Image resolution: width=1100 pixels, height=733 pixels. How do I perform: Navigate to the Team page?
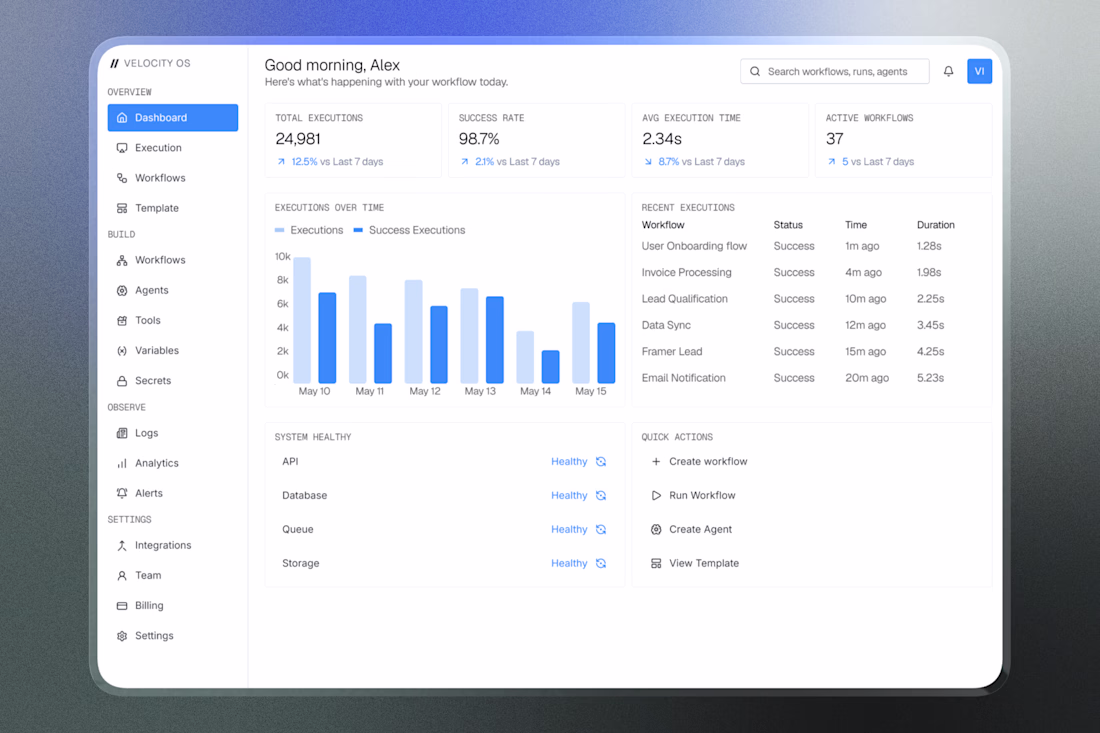[173, 575]
